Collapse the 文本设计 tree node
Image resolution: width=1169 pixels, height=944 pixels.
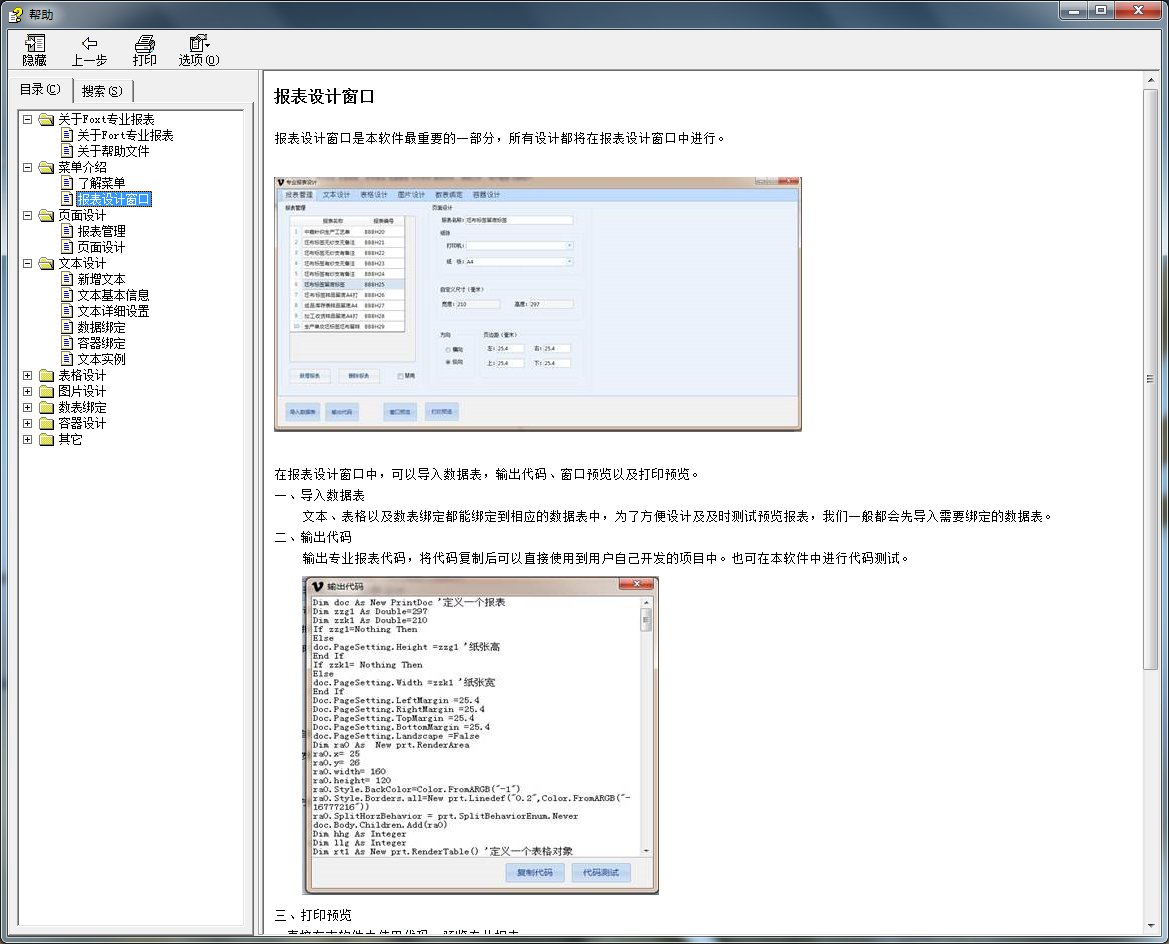tap(28, 264)
